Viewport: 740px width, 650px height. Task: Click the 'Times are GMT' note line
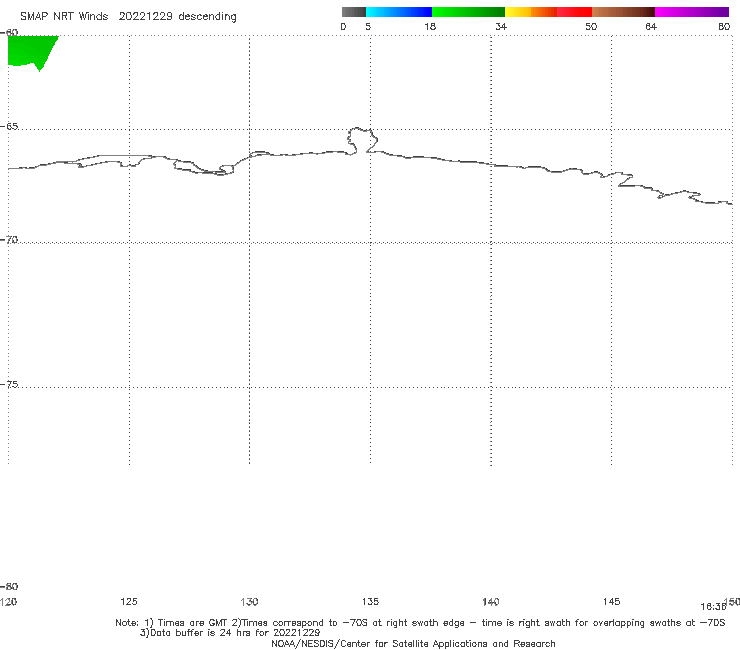420,623
